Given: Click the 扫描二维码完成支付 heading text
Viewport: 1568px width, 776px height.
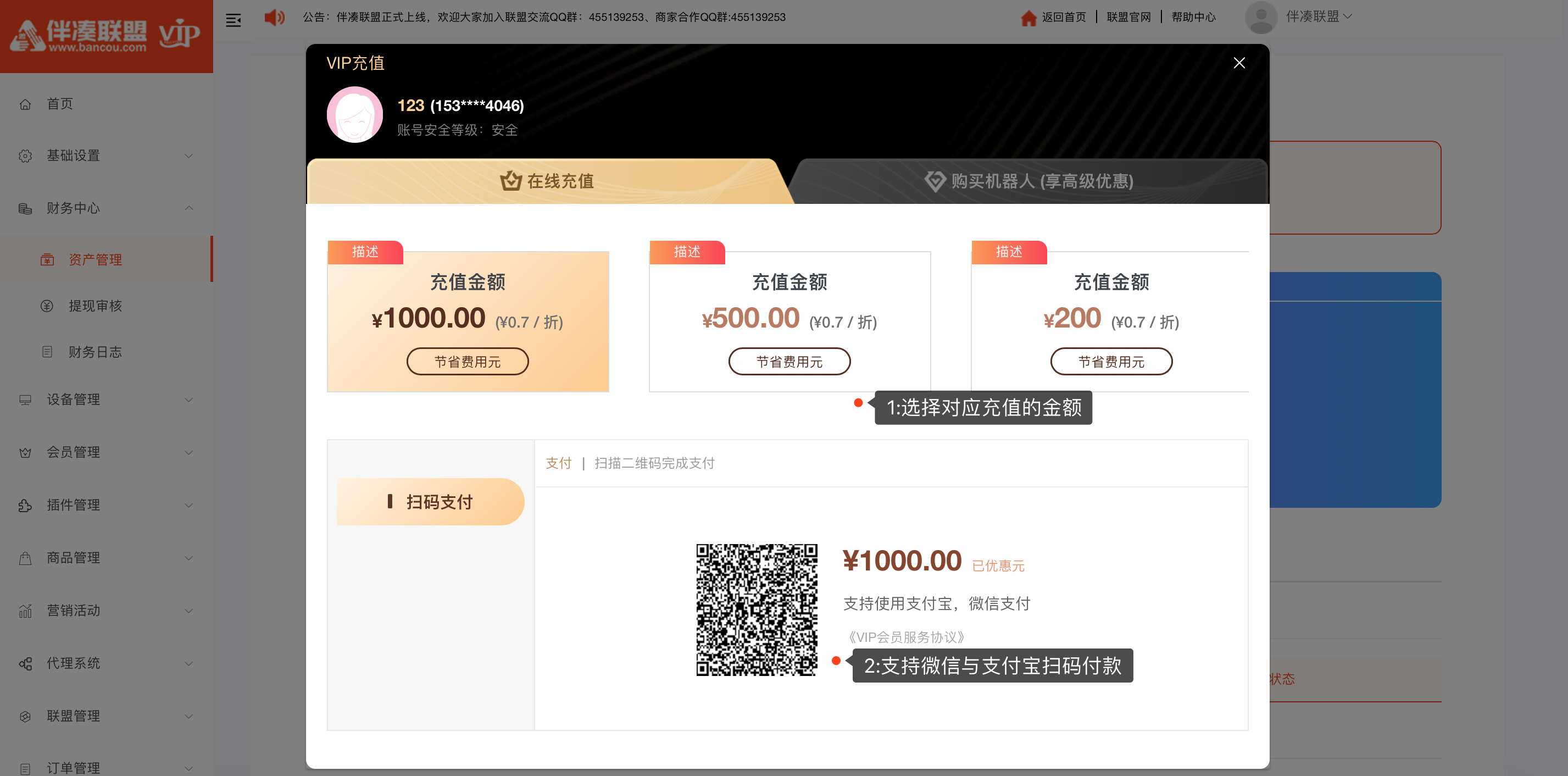Looking at the screenshot, I should 654,463.
